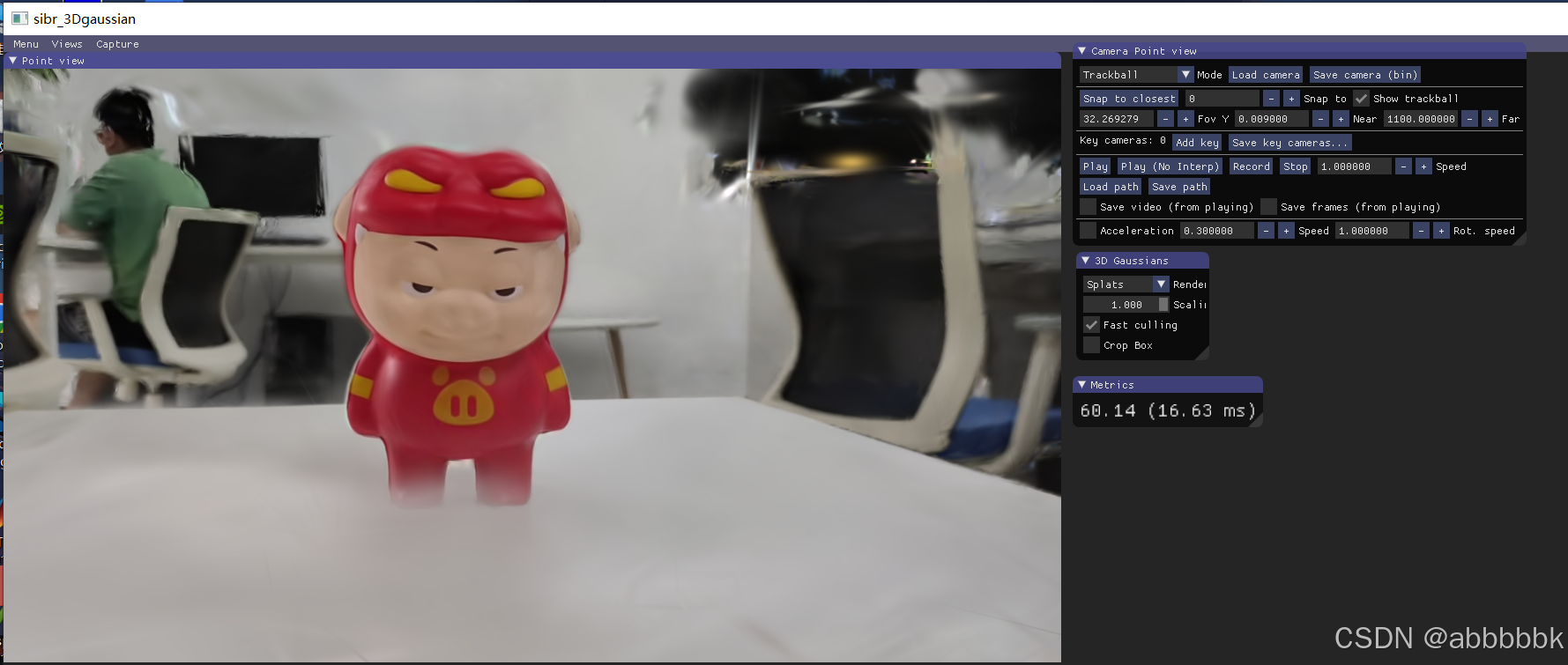Collapse the Point view panel

click(x=13, y=61)
